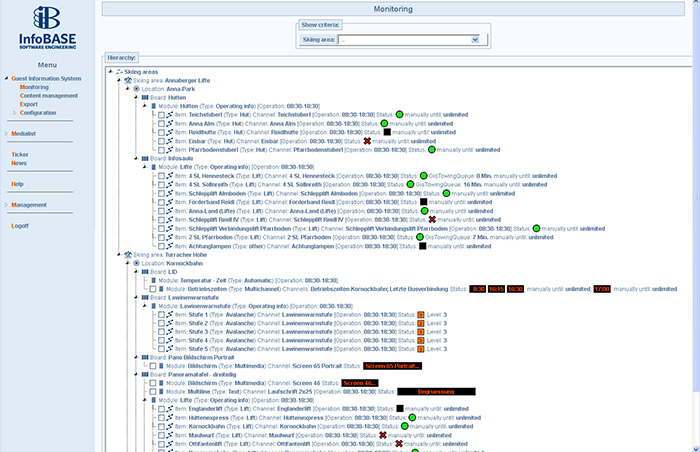This screenshot has height=452, width=700.
Task: Go to Content management
Action: [x=49, y=96]
